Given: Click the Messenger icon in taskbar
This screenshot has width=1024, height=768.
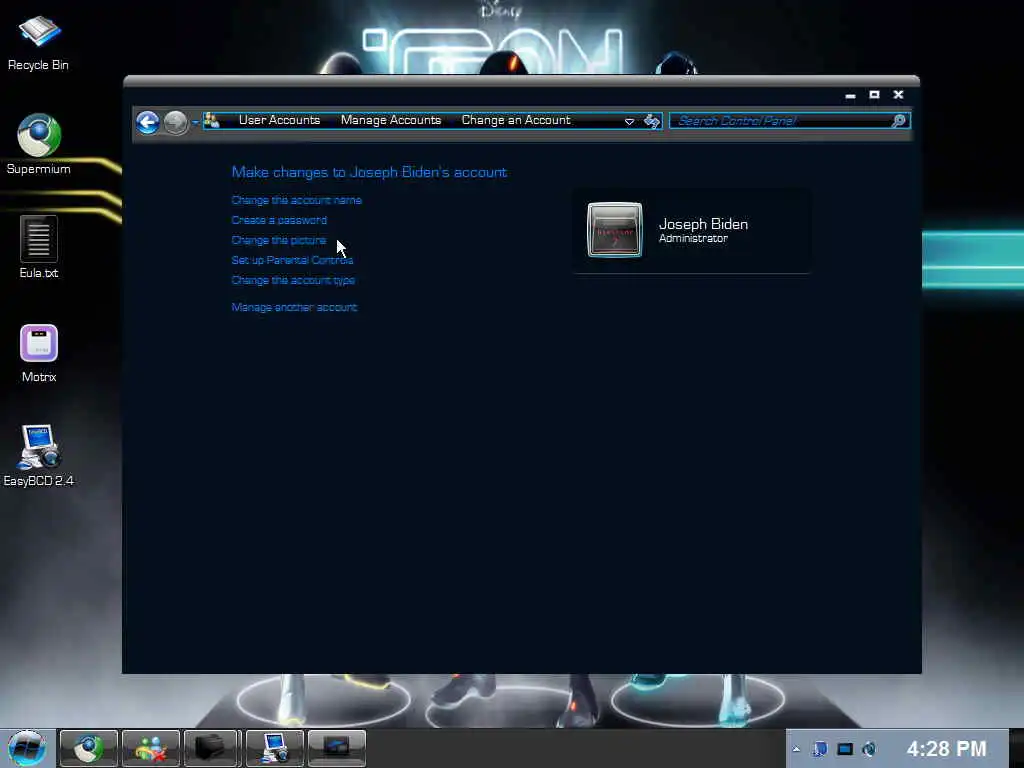Looking at the screenshot, I should (x=150, y=748).
